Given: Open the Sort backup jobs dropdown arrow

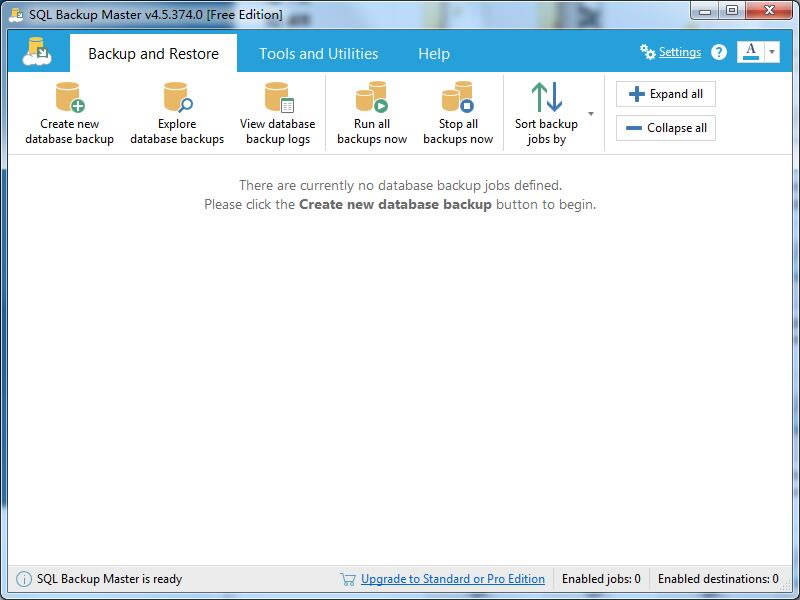Looking at the screenshot, I should [x=589, y=114].
